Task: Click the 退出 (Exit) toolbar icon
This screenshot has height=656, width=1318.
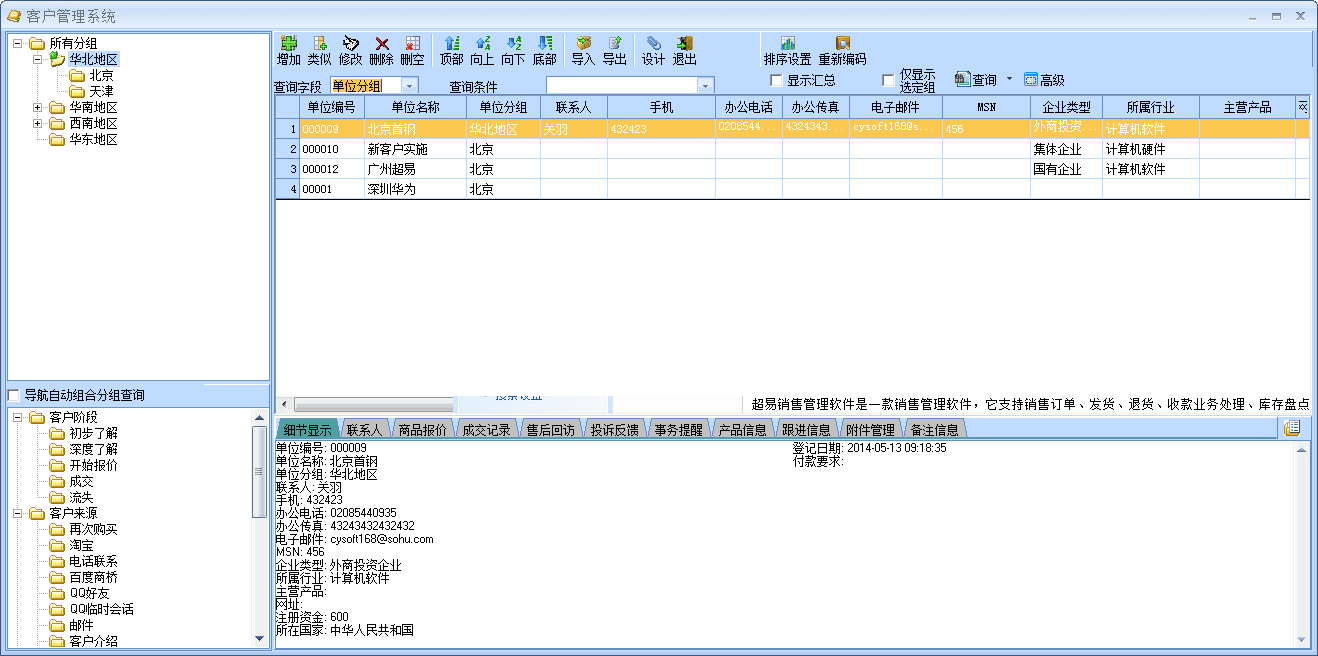Action: (684, 44)
